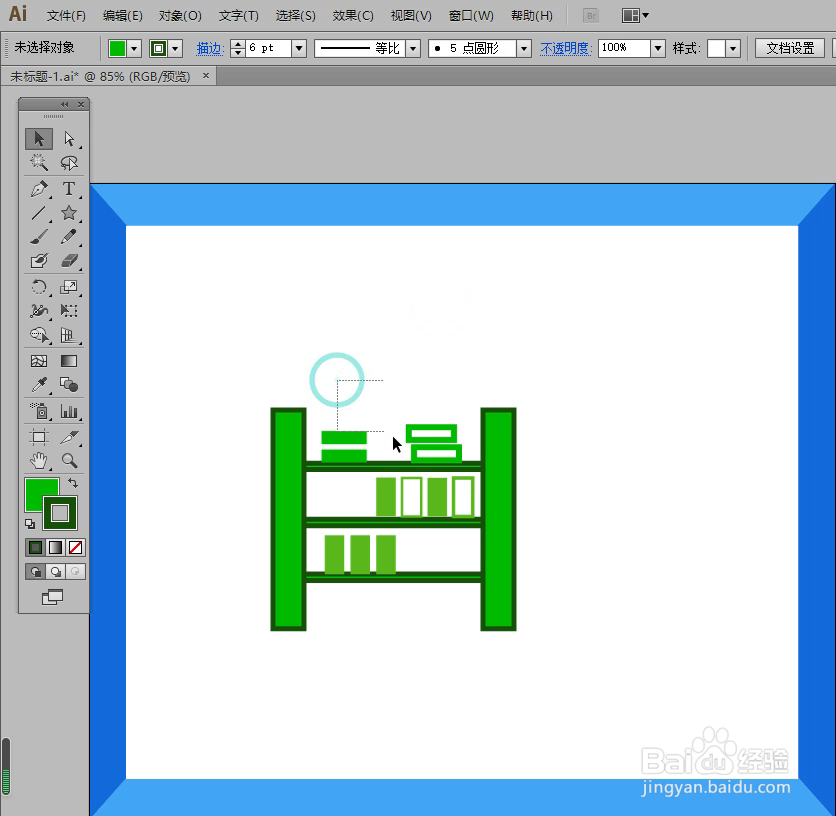Swap fill and stroke colors
The width and height of the screenshot is (836, 816).
pyautogui.click(x=73, y=483)
